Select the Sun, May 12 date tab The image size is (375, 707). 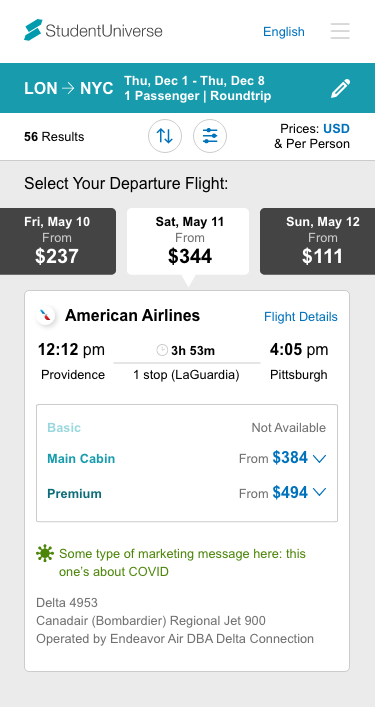coord(318,241)
